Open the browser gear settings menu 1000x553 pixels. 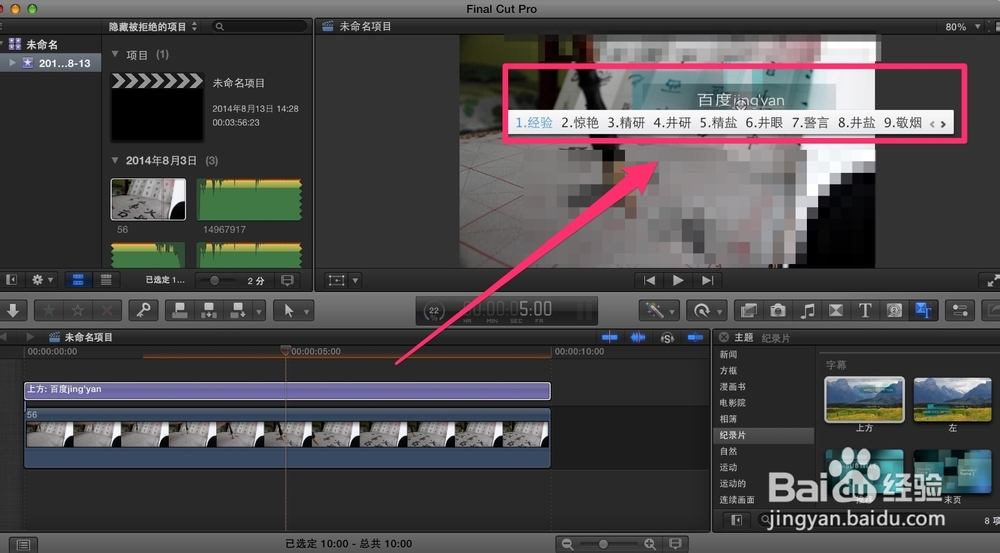(x=43, y=280)
